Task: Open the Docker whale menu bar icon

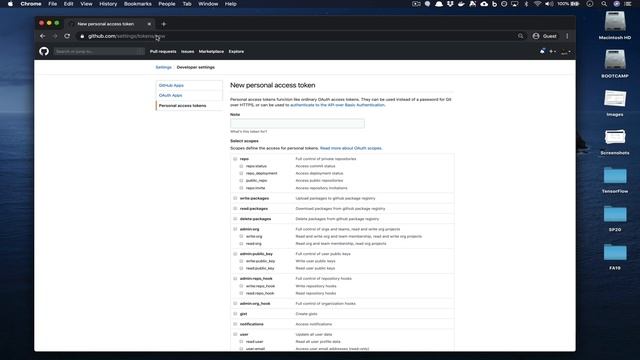Action: 461,4
